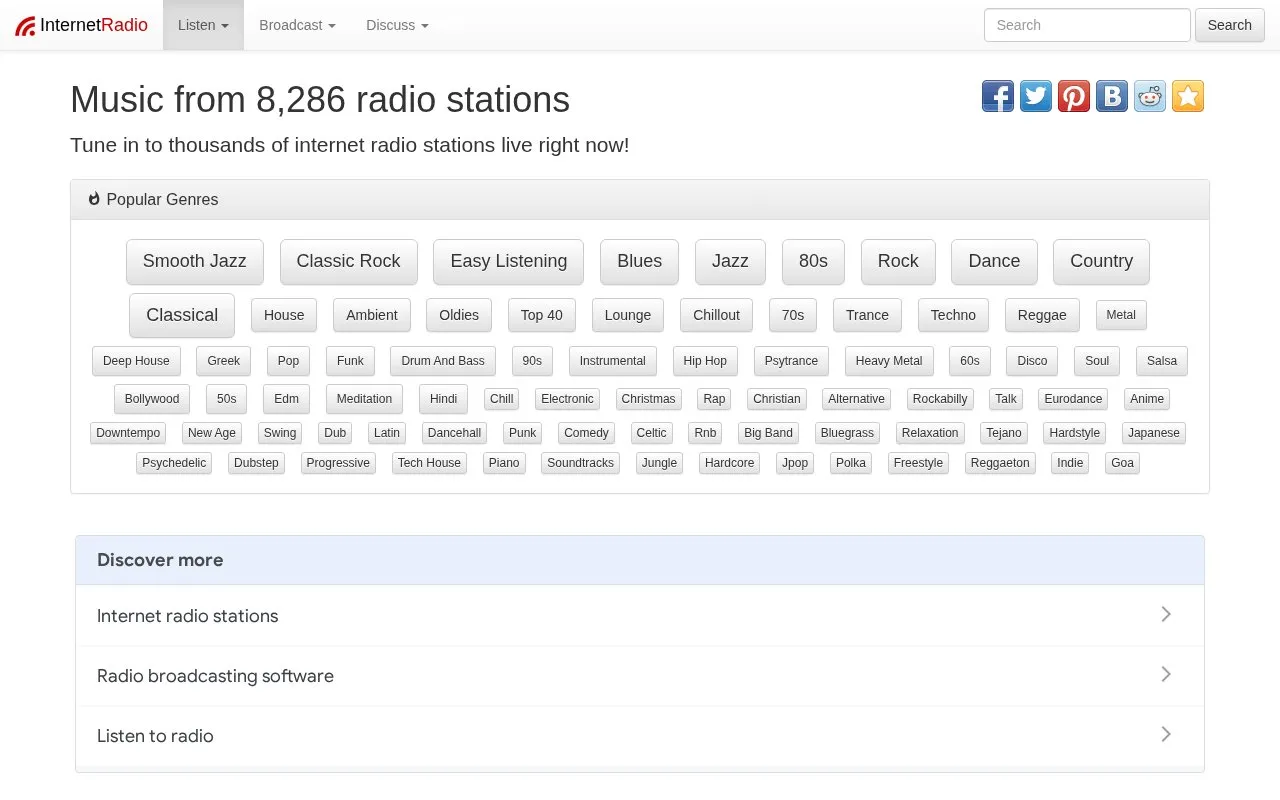Open the Country genre
Screen dimensions: 1280x800
point(1101,261)
